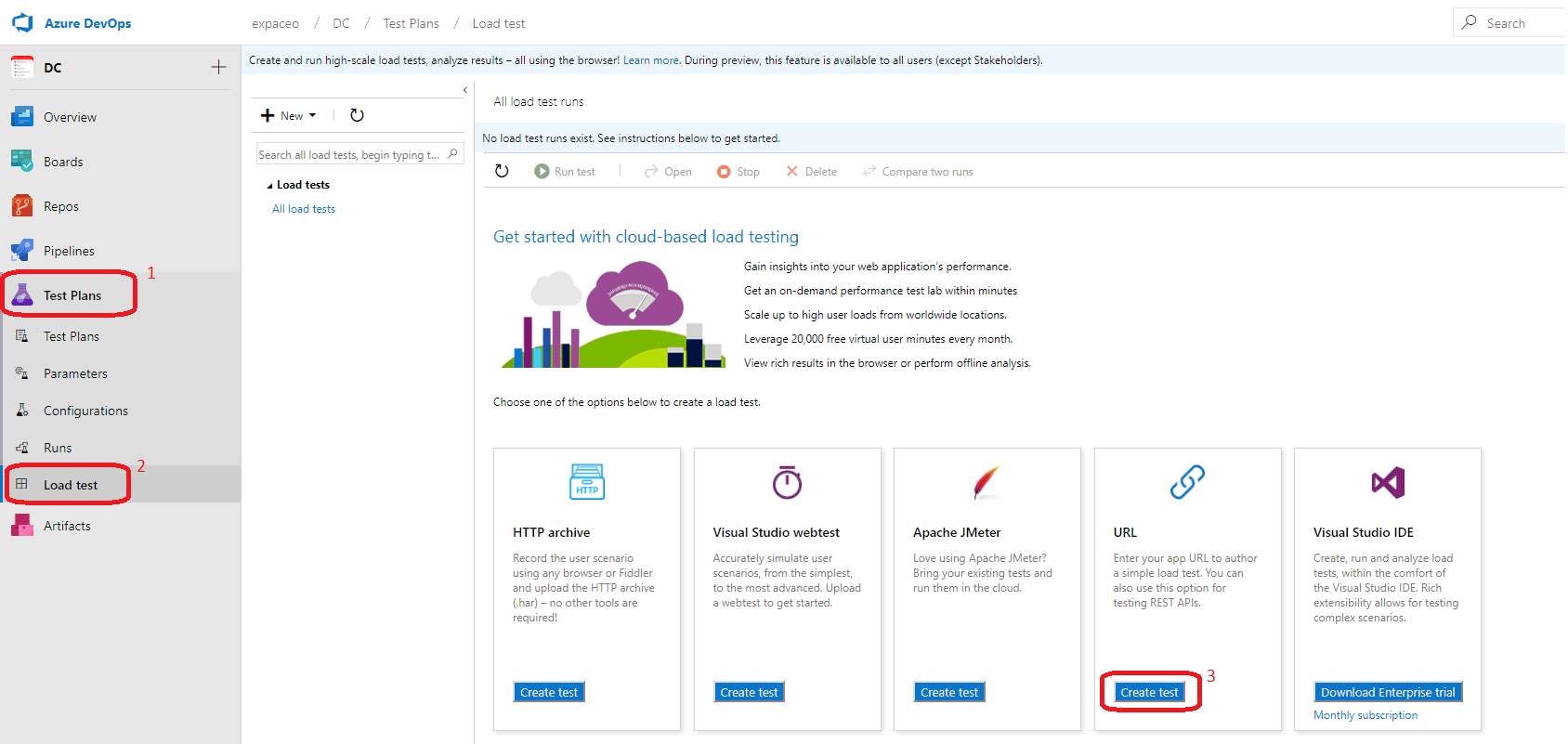Viewport: 1568px width, 744px height.
Task: Refresh the load tests list panel
Action: click(357, 115)
